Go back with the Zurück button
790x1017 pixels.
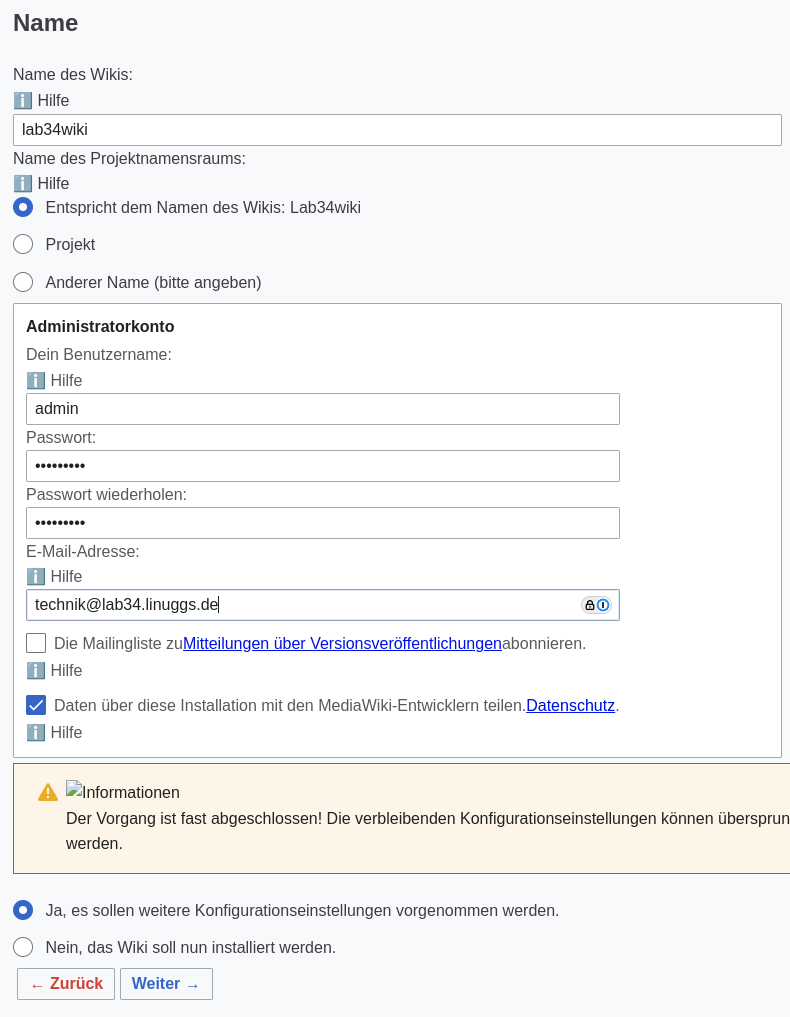tap(66, 984)
